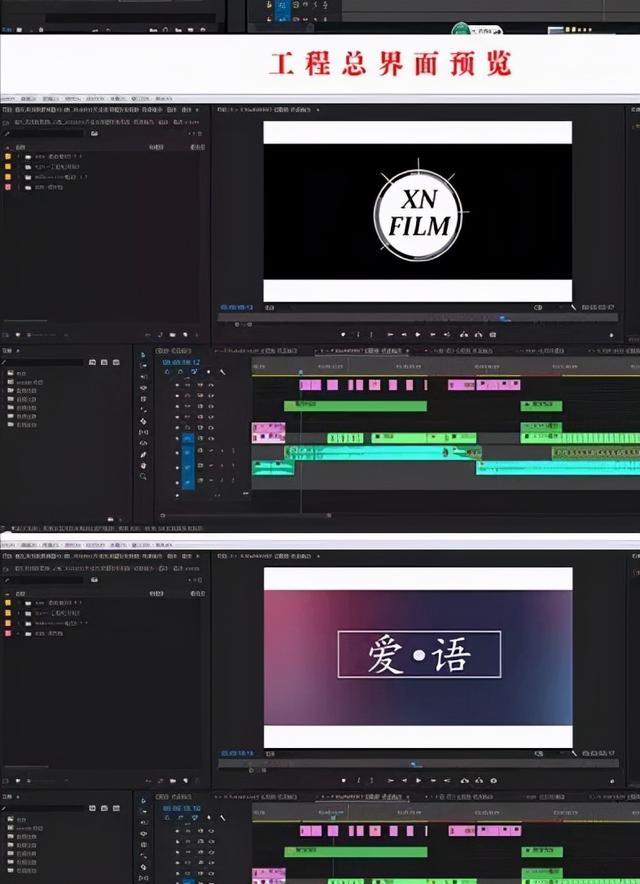
Task: Click export frame camera under 爱·语 preview
Action: pyautogui.click(x=493, y=780)
